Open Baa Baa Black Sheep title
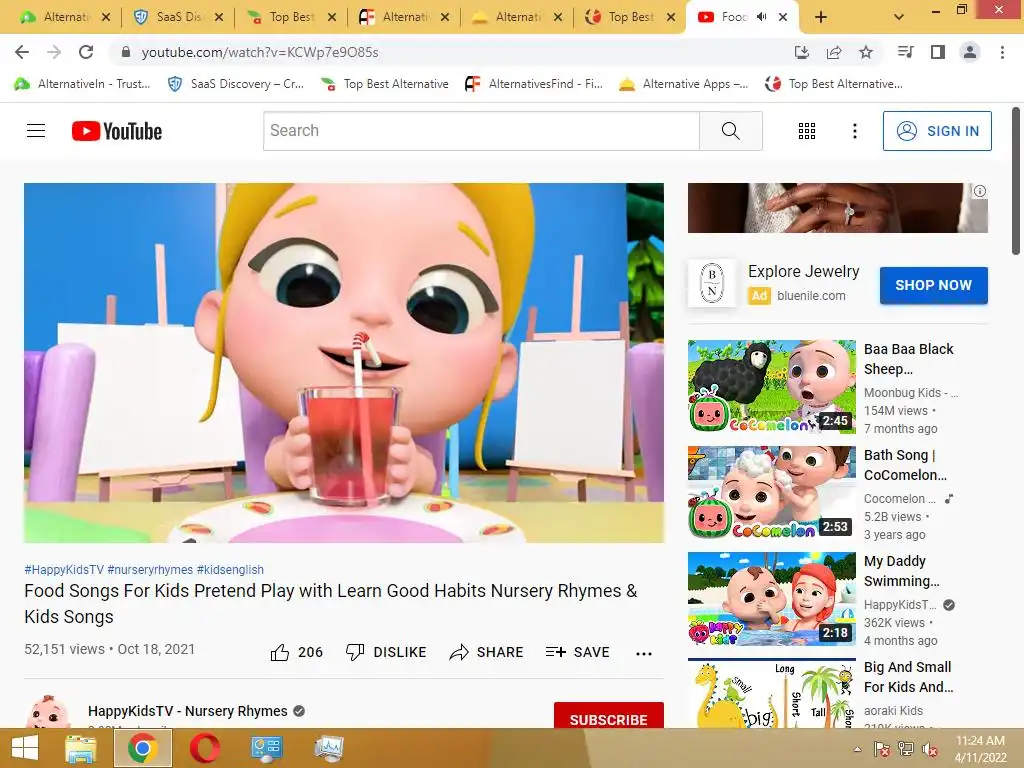 pyautogui.click(x=908, y=359)
